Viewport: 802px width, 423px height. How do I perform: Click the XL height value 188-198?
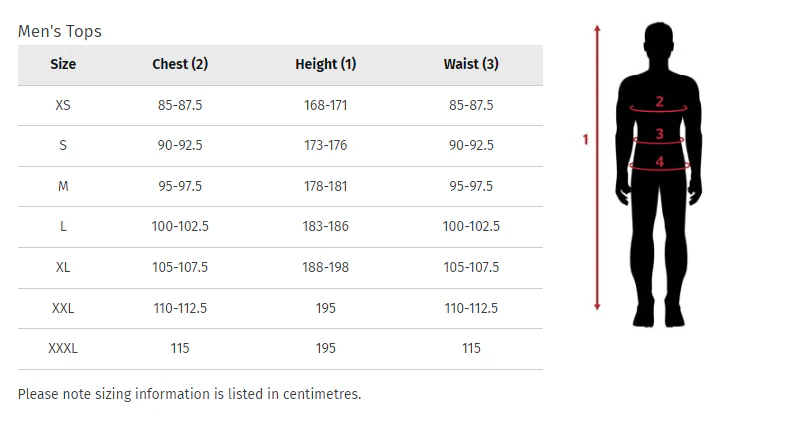pyautogui.click(x=325, y=267)
